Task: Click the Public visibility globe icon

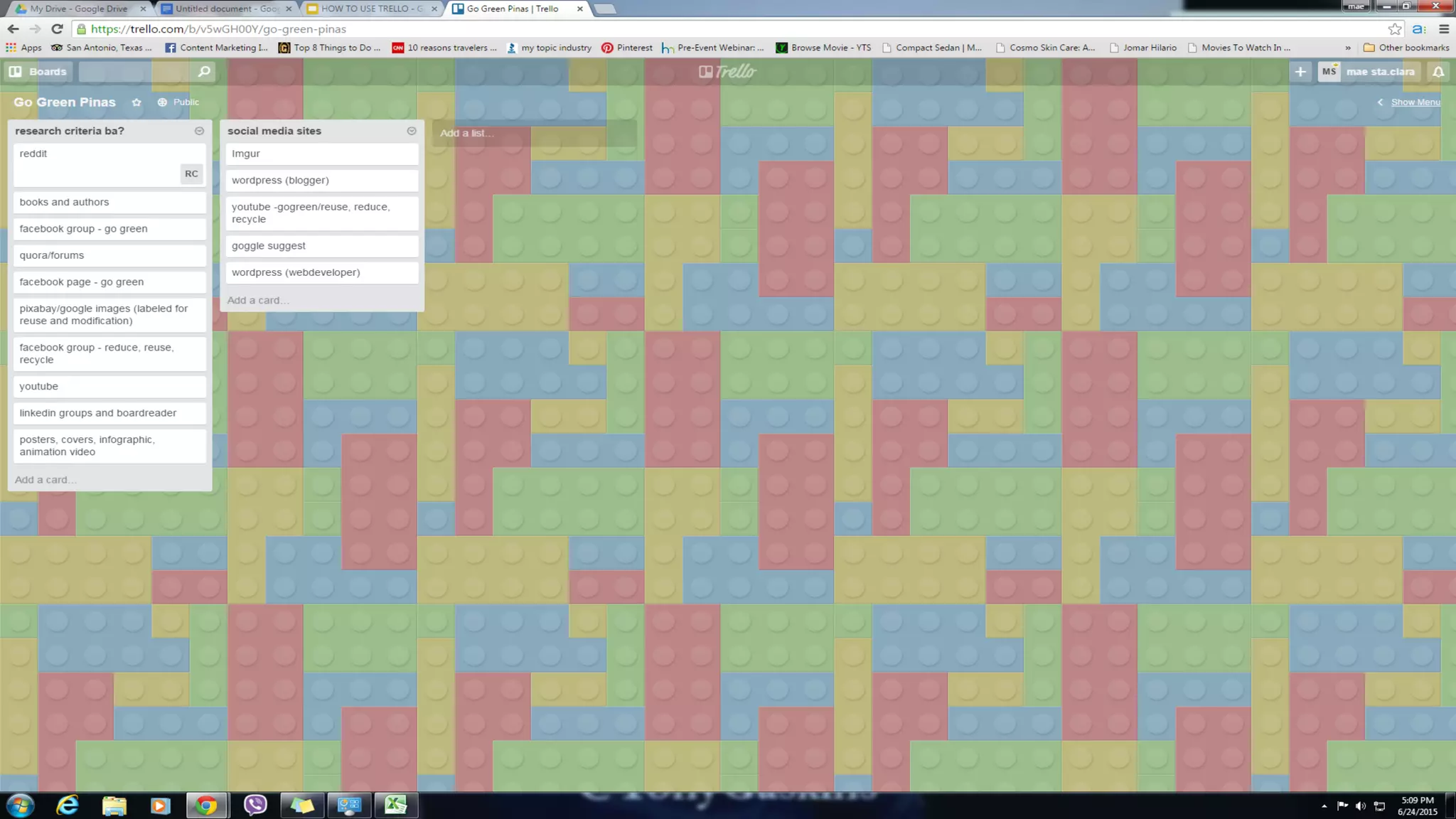Action: (x=162, y=102)
